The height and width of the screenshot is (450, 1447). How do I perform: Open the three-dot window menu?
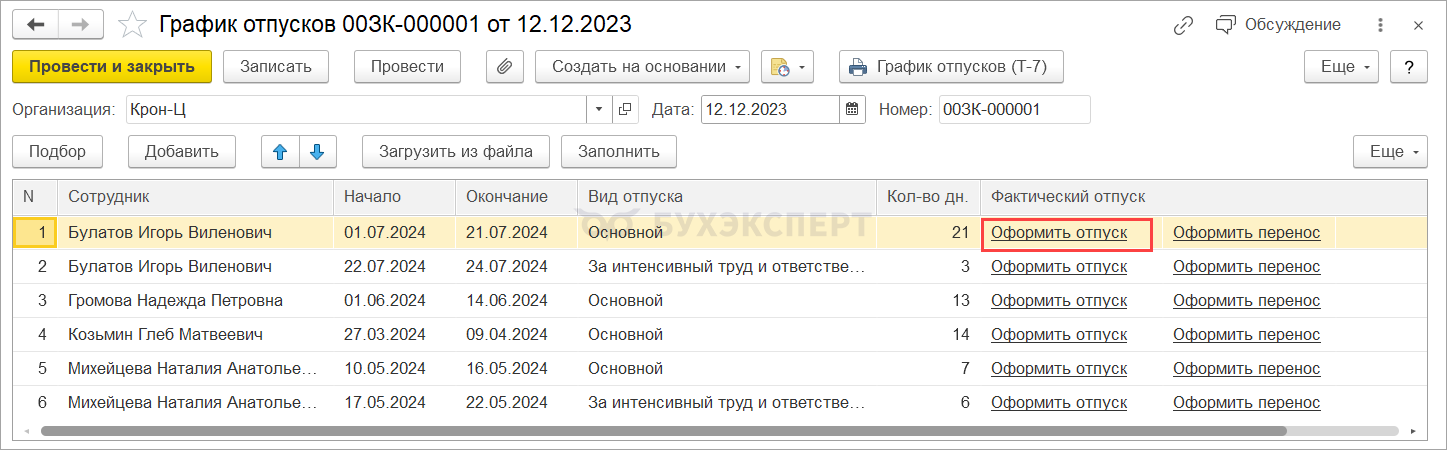click(x=1381, y=24)
